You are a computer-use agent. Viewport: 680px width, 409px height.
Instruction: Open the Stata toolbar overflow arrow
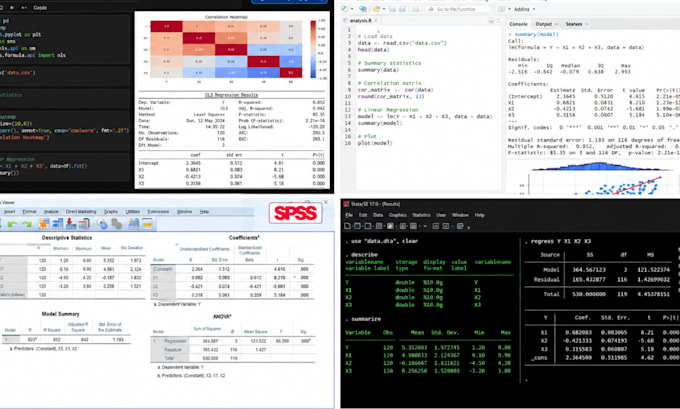tap(468, 227)
